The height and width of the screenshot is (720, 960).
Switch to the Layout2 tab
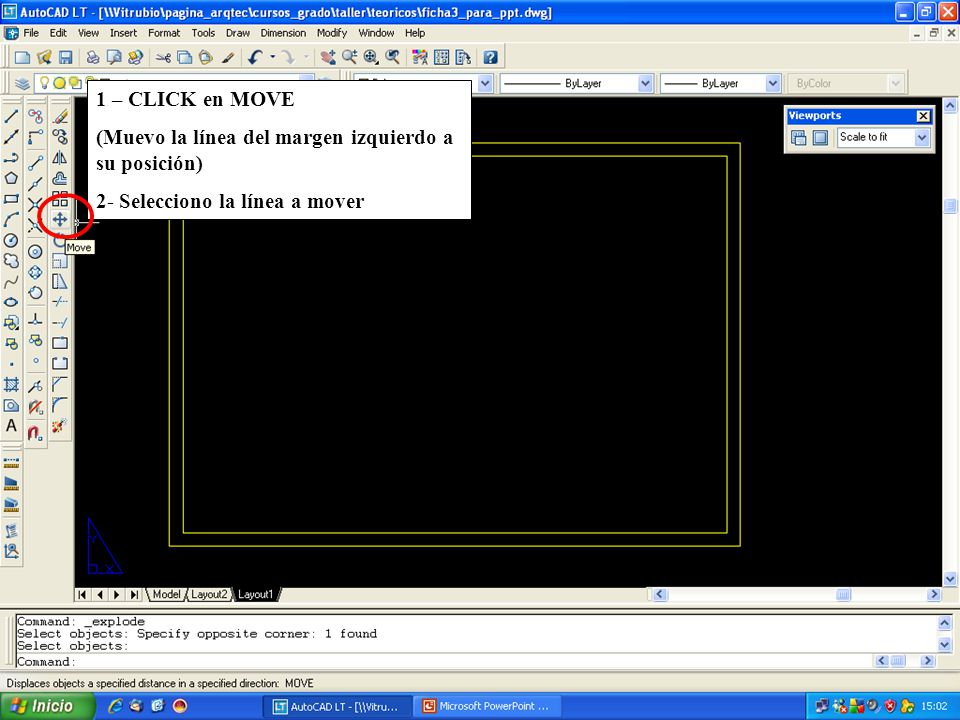[x=209, y=594]
